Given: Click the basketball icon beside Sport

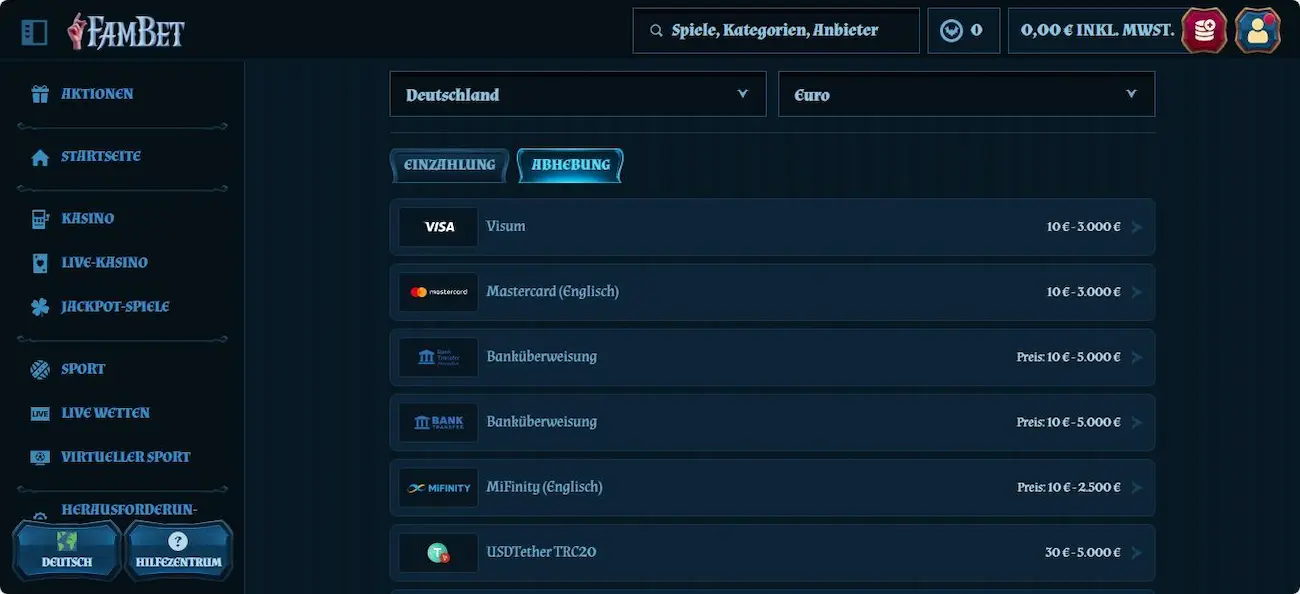Looking at the screenshot, I should (40, 369).
